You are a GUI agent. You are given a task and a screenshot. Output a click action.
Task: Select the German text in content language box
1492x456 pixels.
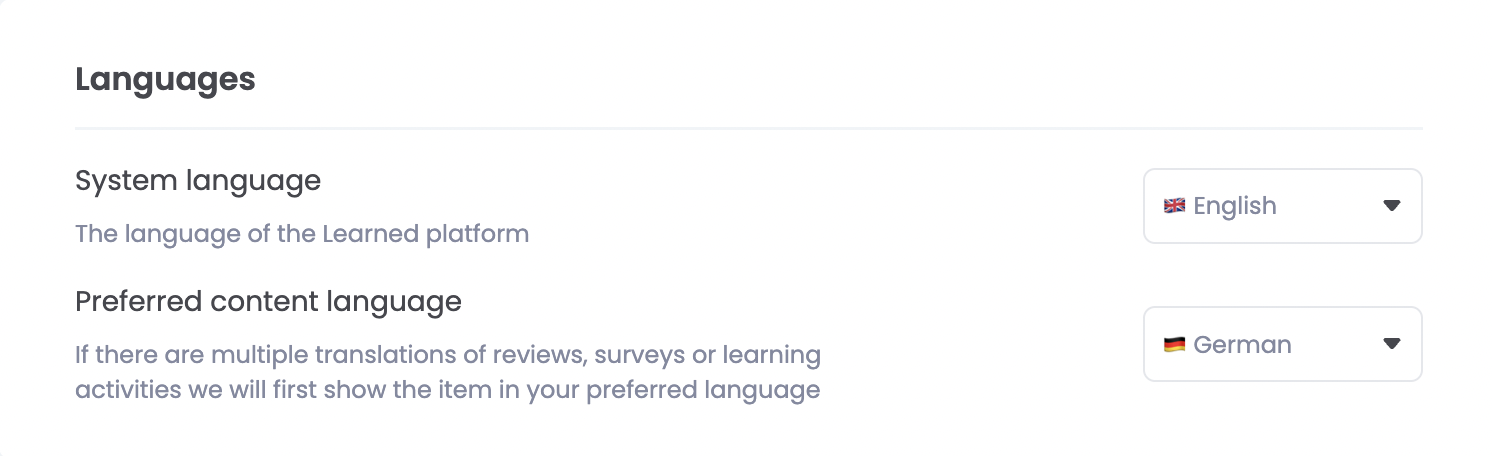click(1243, 345)
